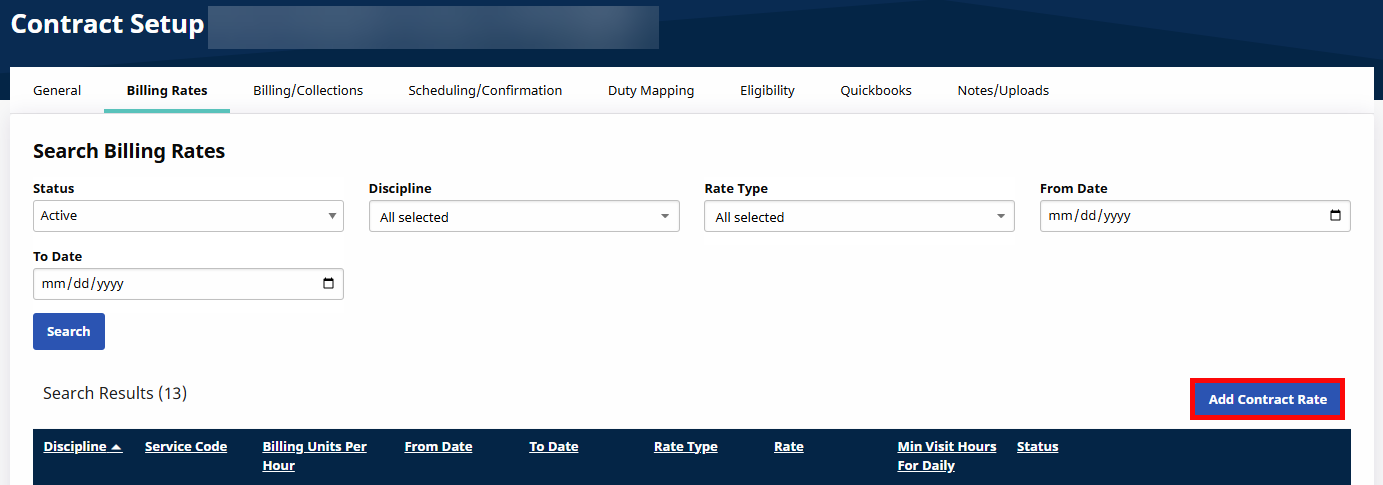Open the Eligibility tab
Image resolution: width=1383 pixels, height=485 pixels.
[x=767, y=91]
